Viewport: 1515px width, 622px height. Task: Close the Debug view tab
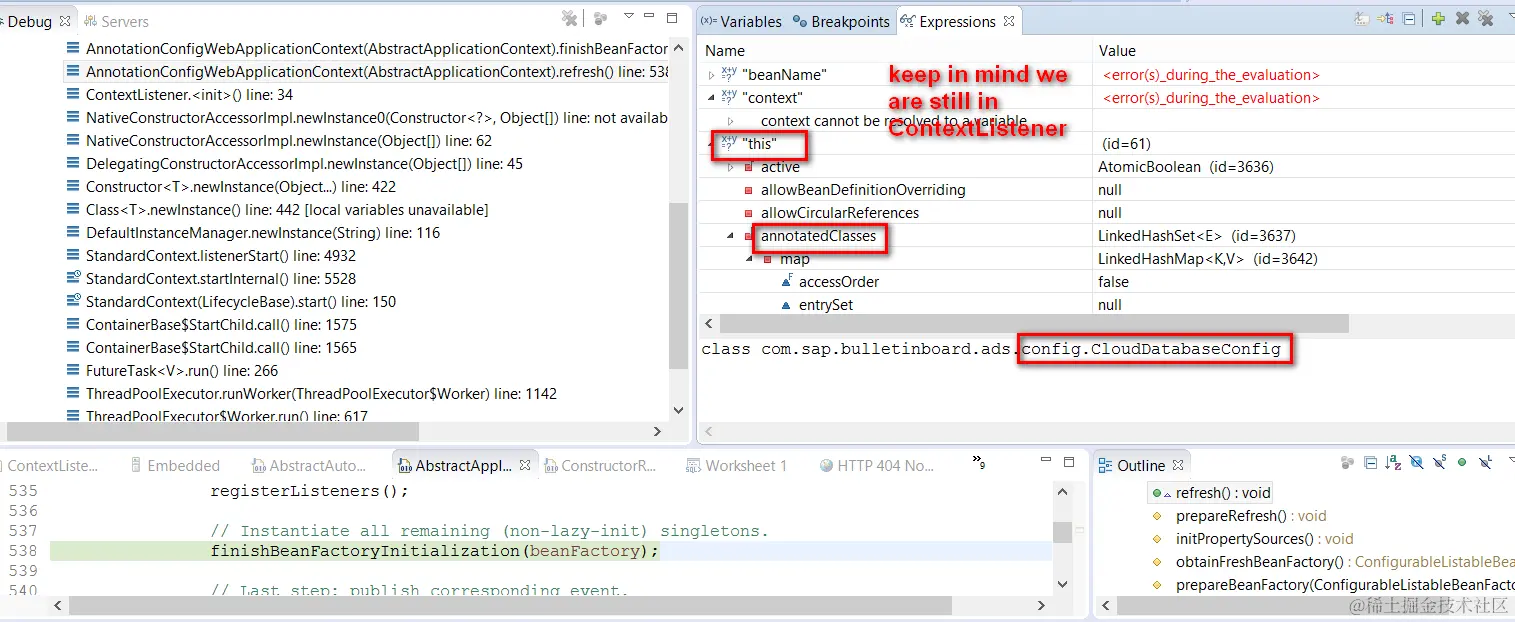pos(65,21)
